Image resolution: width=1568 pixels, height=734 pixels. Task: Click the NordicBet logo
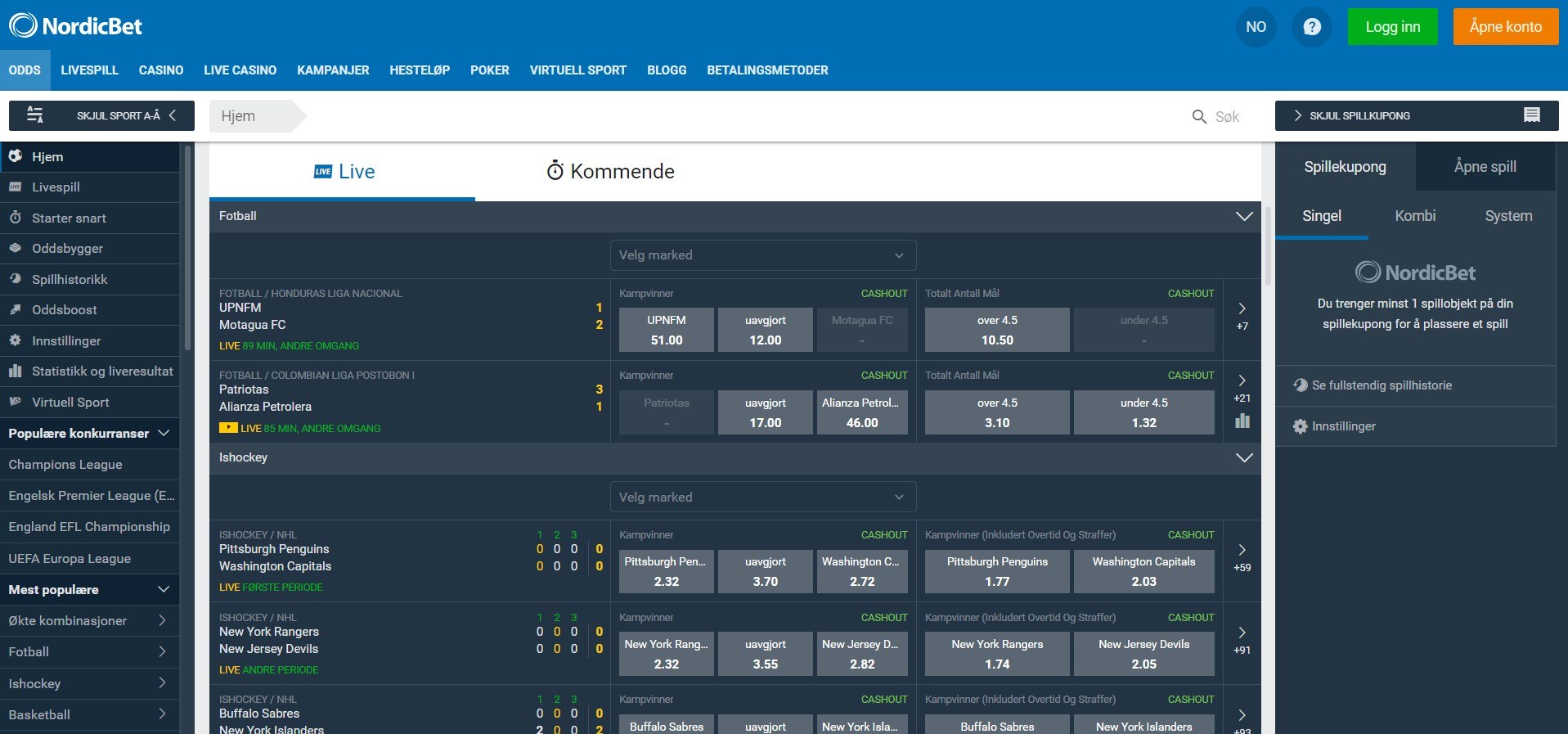pyautogui.click(x=75, y=26)
